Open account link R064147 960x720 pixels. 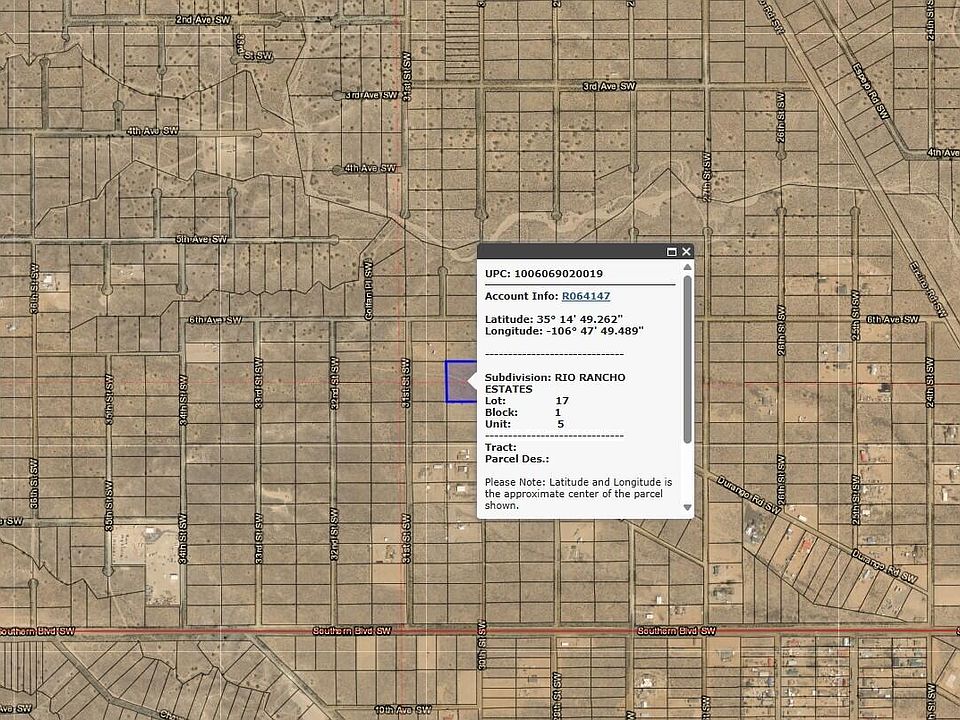(x=585, y=296)
